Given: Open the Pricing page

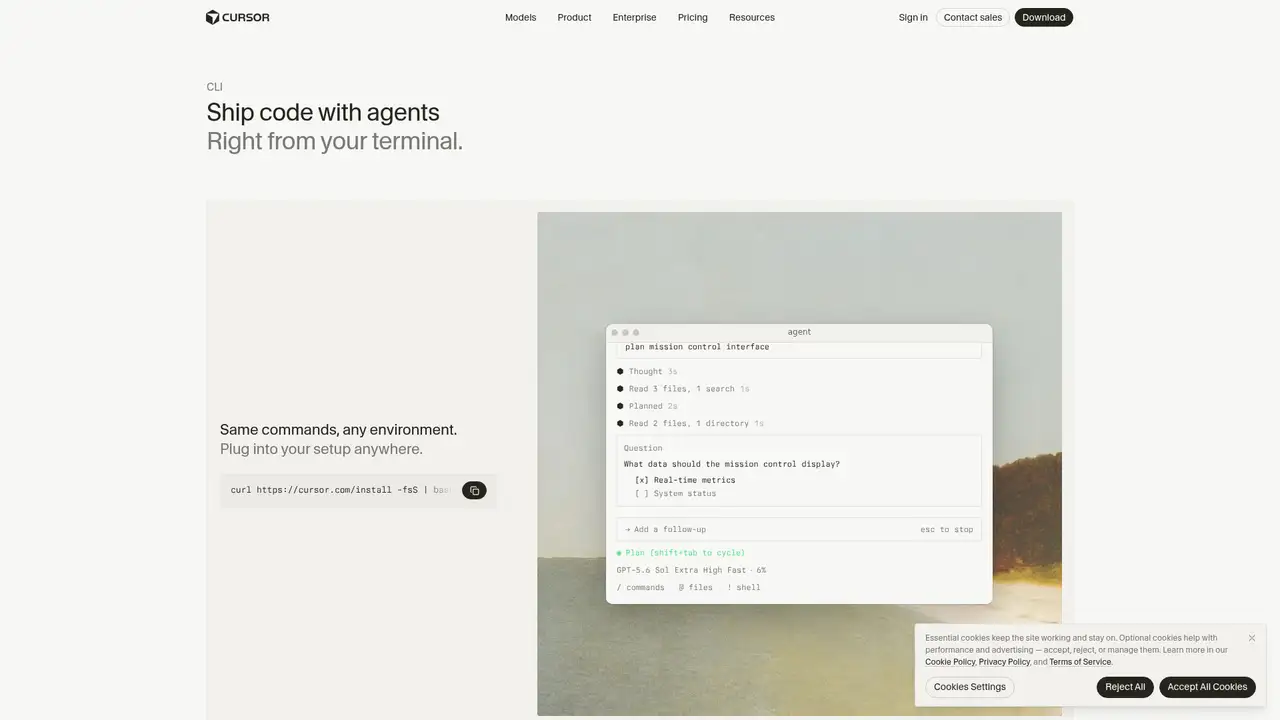Looking at the screenshot, I should [x=692, y=17].
